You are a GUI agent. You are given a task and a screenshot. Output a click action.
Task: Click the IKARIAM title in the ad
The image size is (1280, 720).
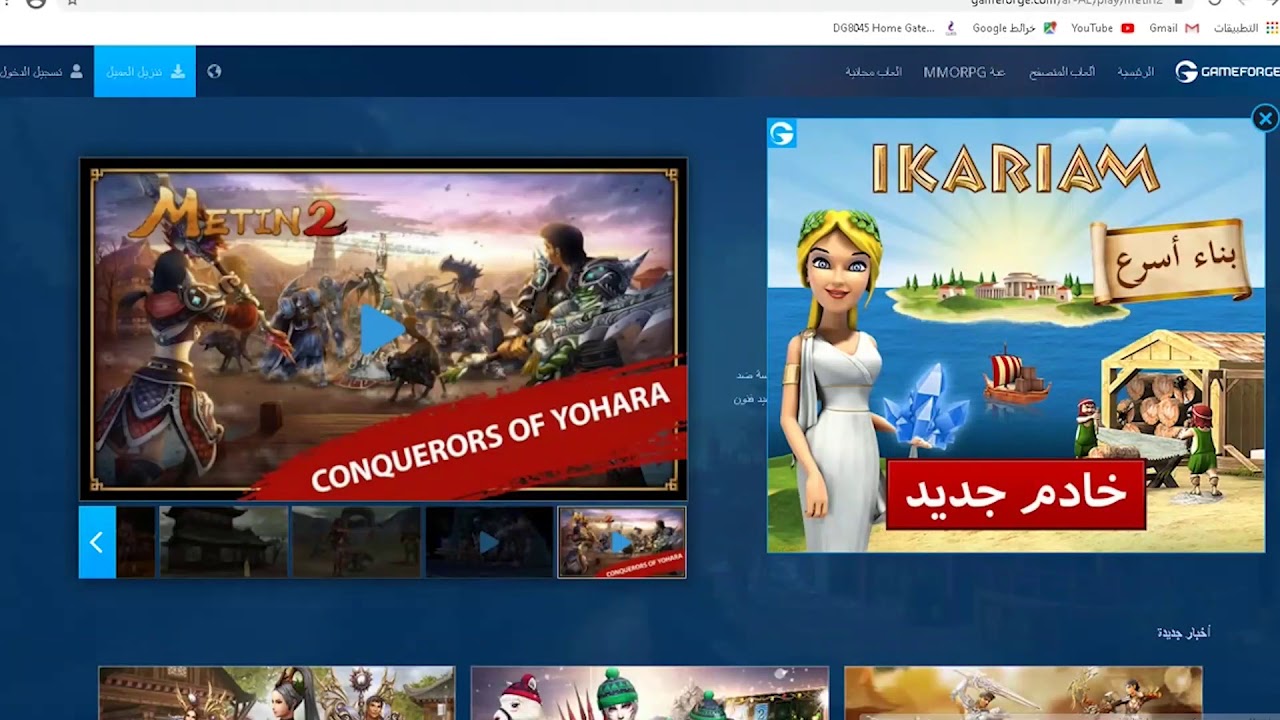pos(1015,168)
